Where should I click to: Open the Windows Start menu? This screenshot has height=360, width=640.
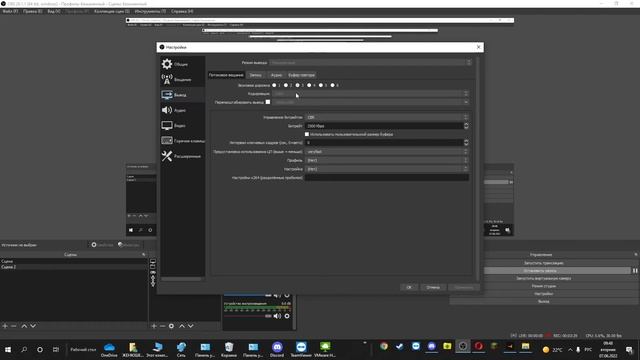click(x=8, y=349)
